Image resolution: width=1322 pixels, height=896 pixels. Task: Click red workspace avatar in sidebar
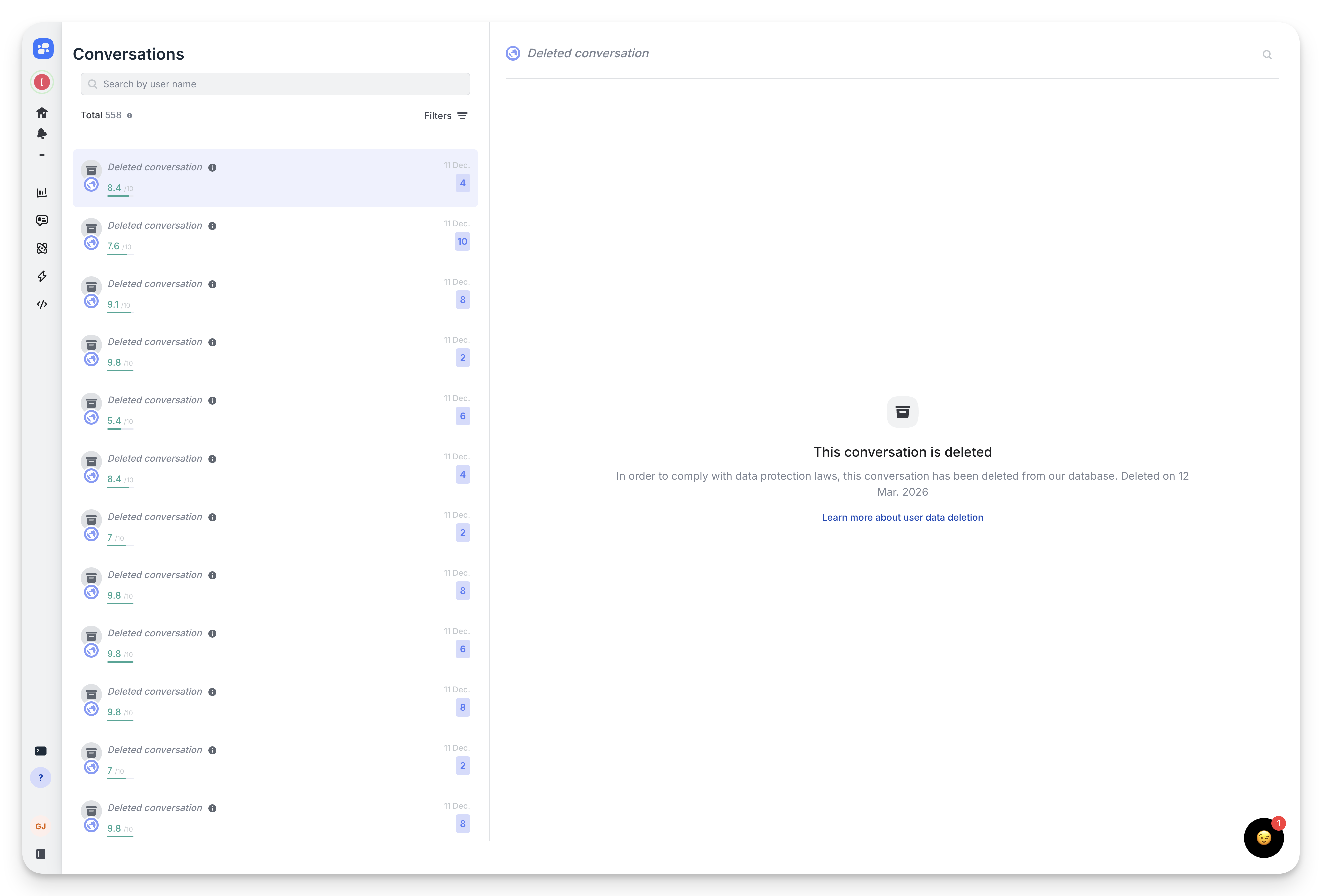point(42,82)
